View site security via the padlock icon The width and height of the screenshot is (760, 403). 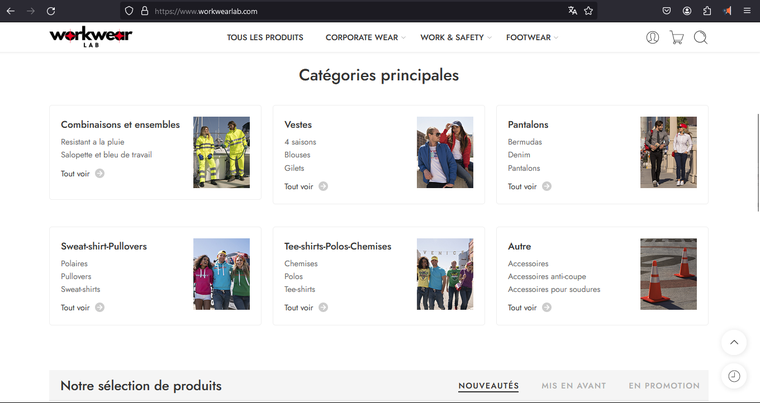[144, 11]
